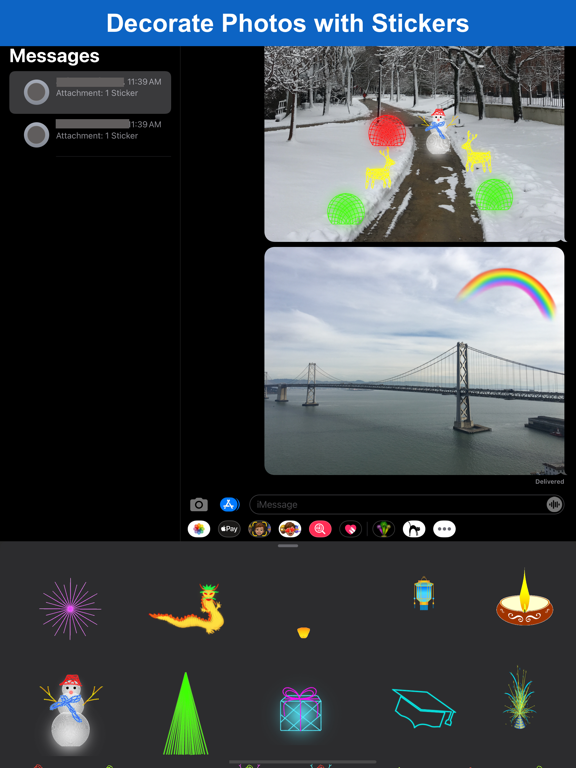Open the heart-eyes Memoji stickers icon

click(x=290, y=529)
